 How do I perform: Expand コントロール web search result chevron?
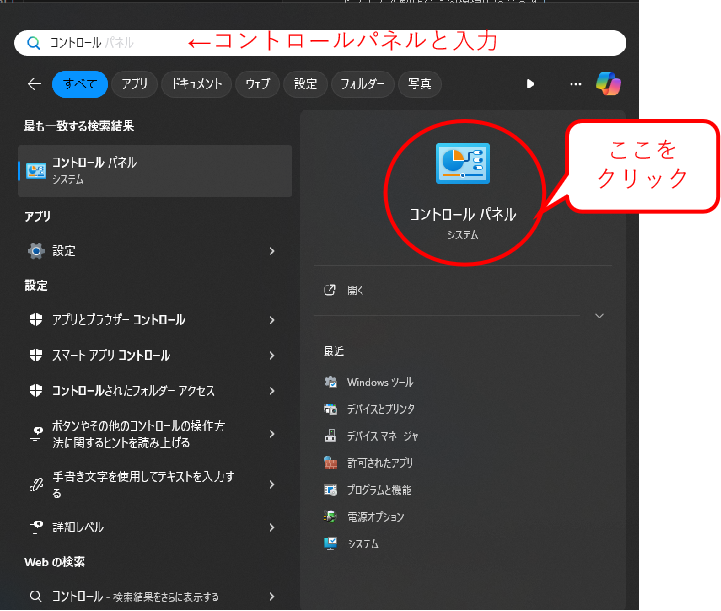point(272,597)
